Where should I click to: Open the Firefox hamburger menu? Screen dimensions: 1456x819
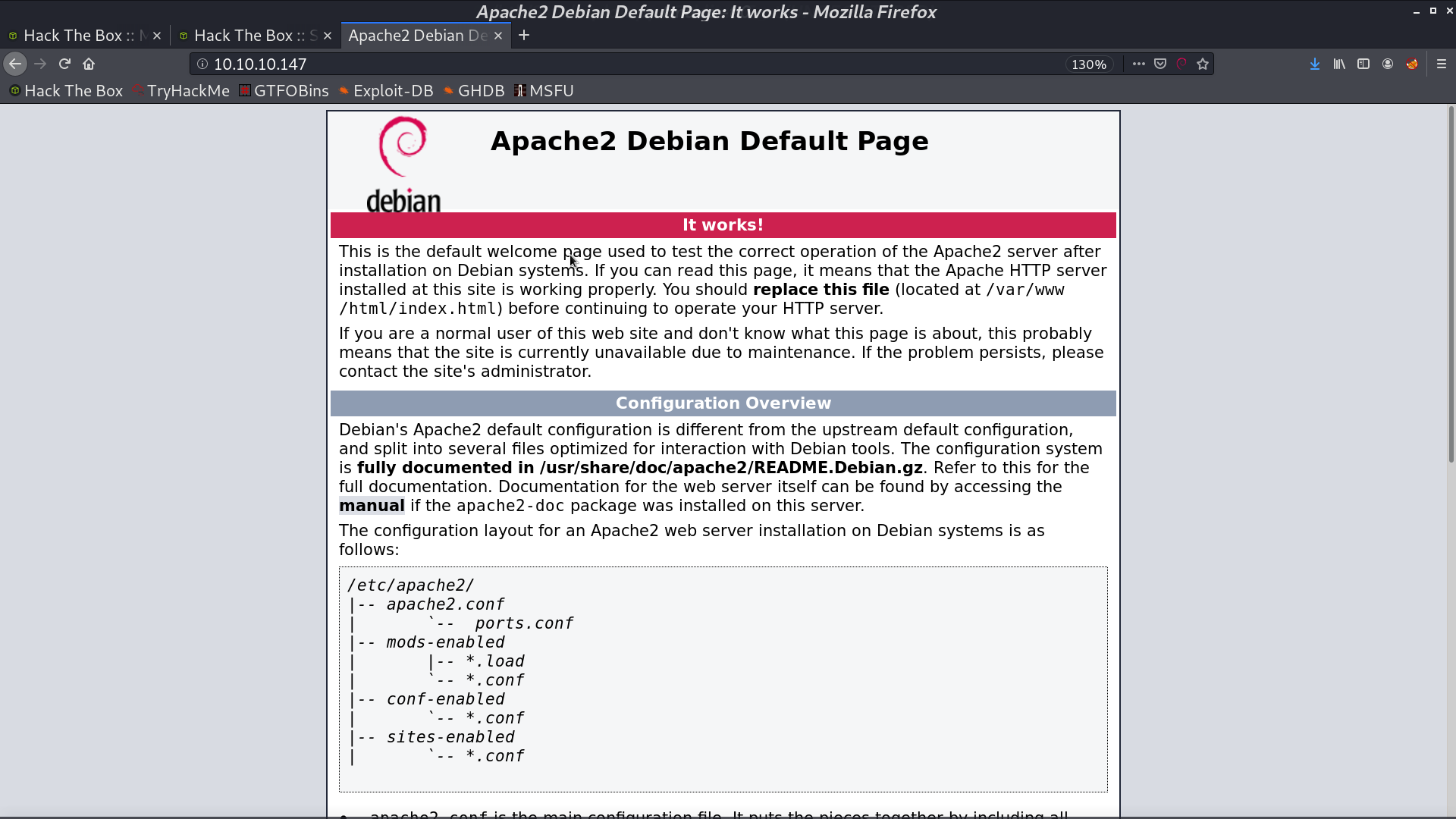[1442, 64]
